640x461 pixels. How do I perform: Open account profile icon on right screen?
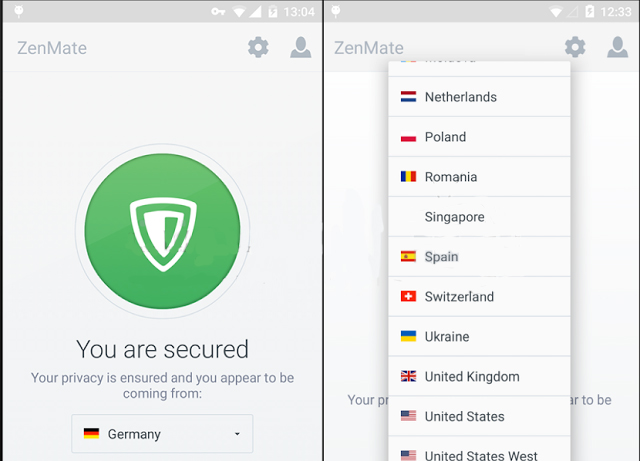click(617, 47)
